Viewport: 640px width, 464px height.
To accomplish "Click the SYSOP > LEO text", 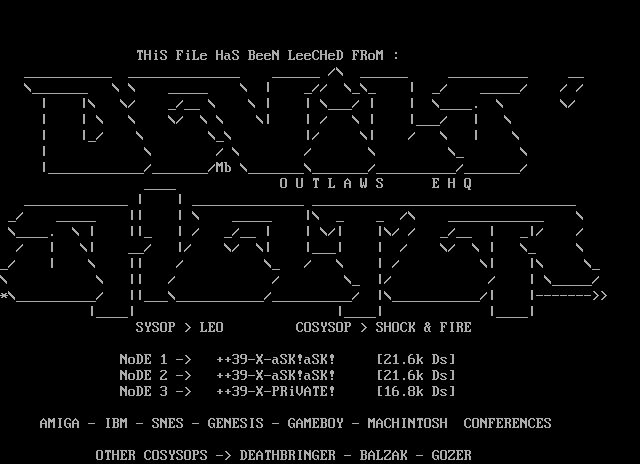I will (x=179, y=327).
